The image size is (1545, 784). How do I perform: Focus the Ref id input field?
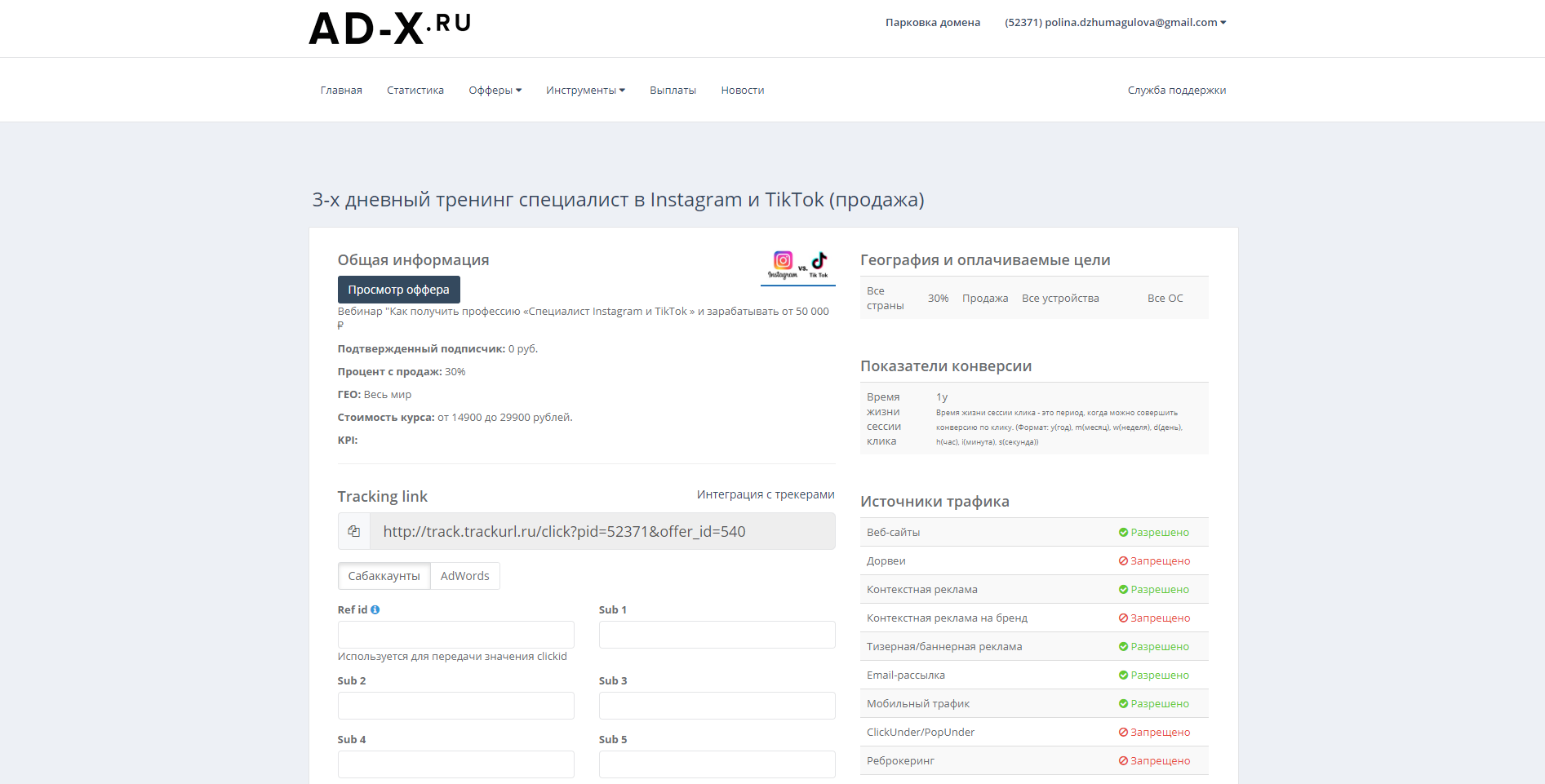456,635
